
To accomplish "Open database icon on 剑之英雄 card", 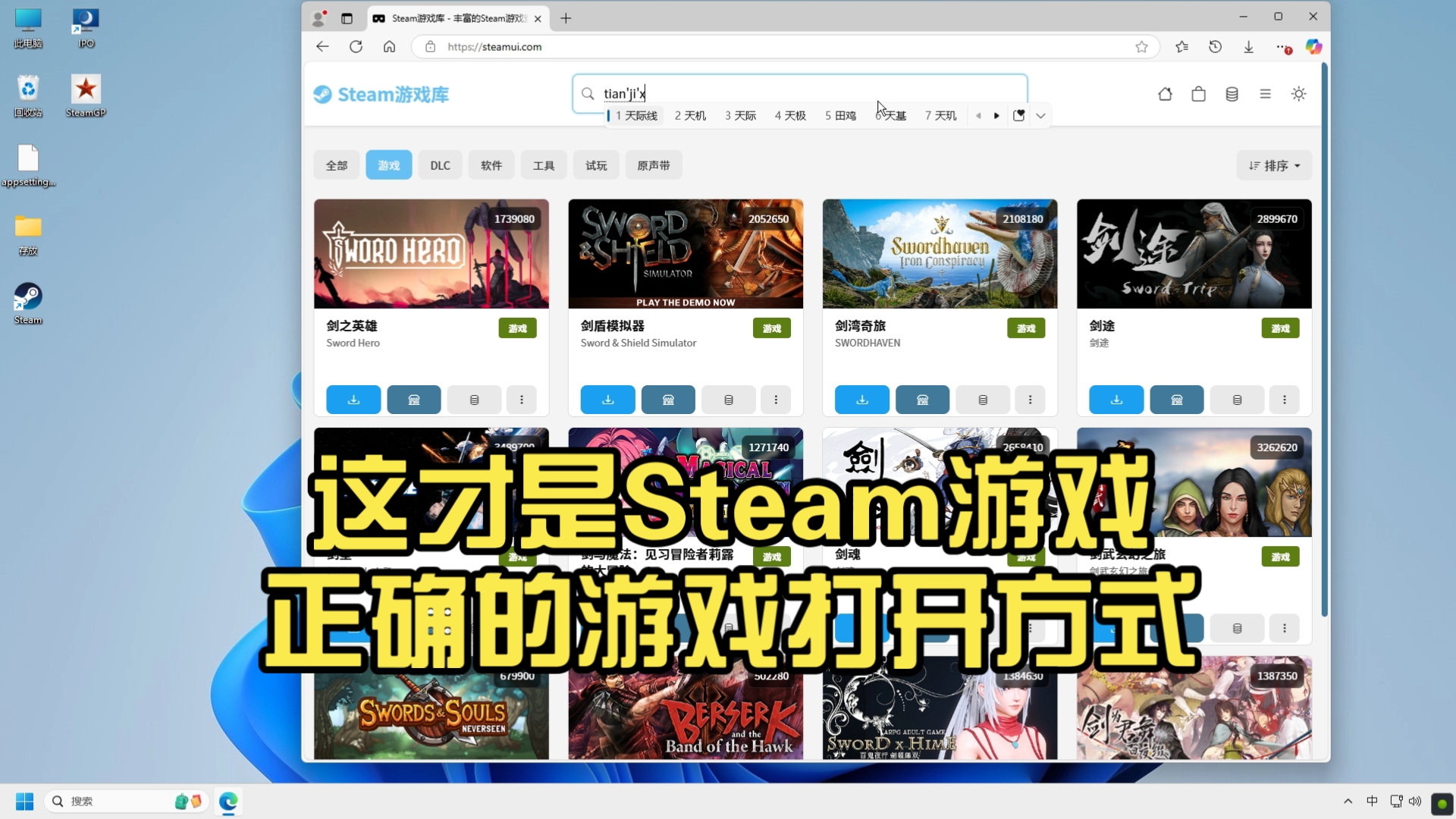I will 474,400.
